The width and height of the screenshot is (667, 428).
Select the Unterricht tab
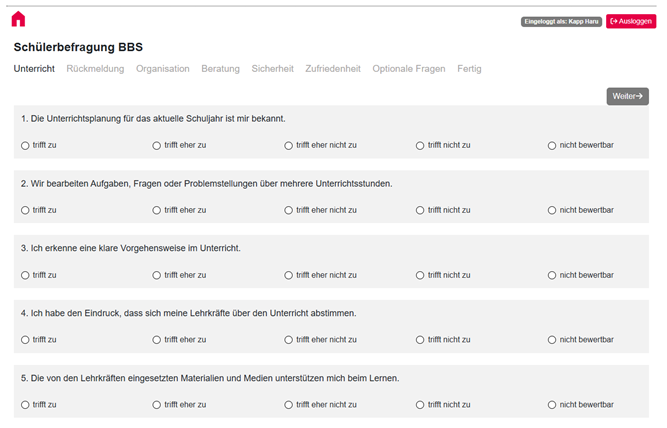tap(34, 69)
